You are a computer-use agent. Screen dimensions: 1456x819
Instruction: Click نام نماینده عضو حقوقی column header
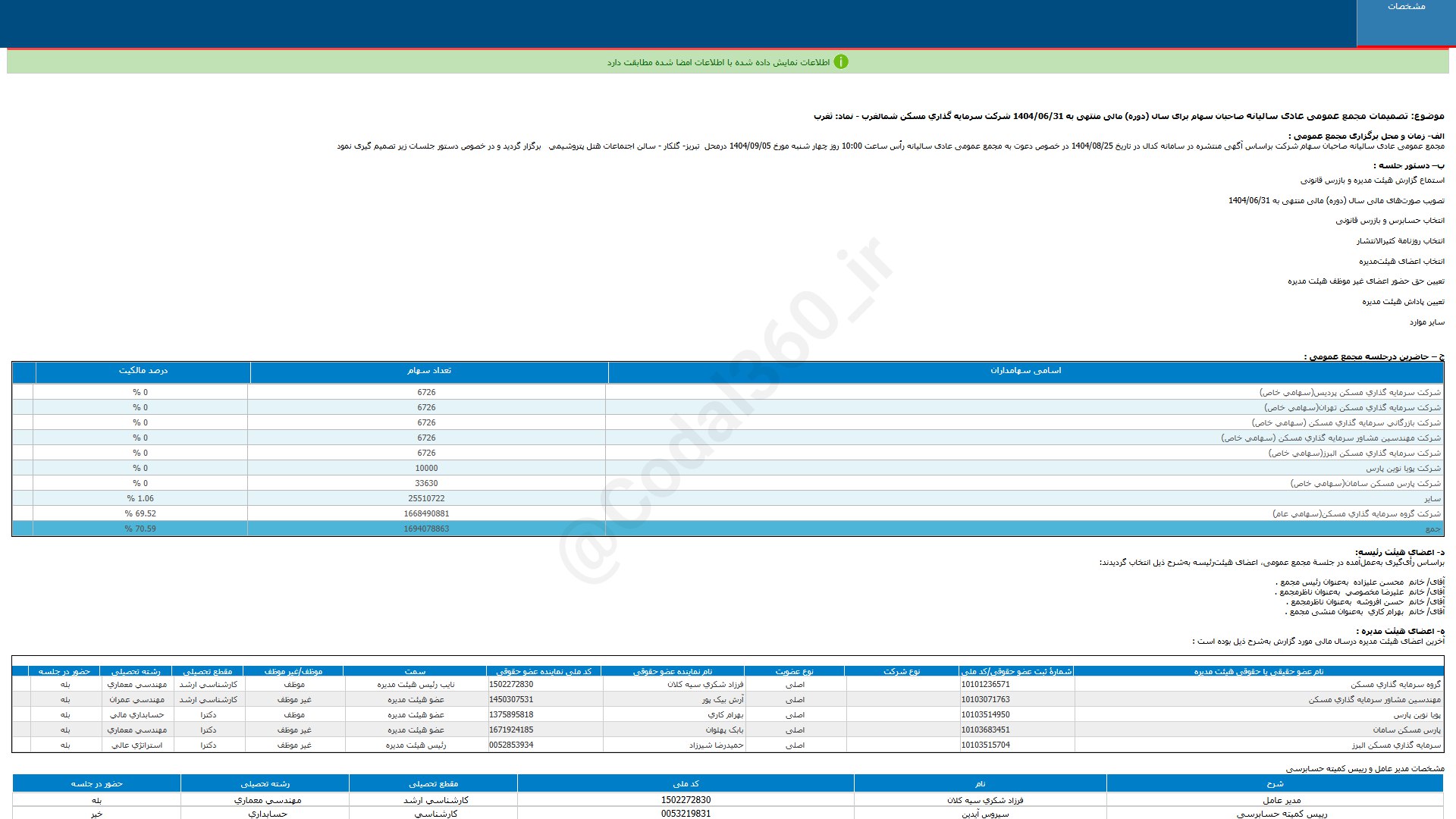pyautogui.click(x=673, y=671)
